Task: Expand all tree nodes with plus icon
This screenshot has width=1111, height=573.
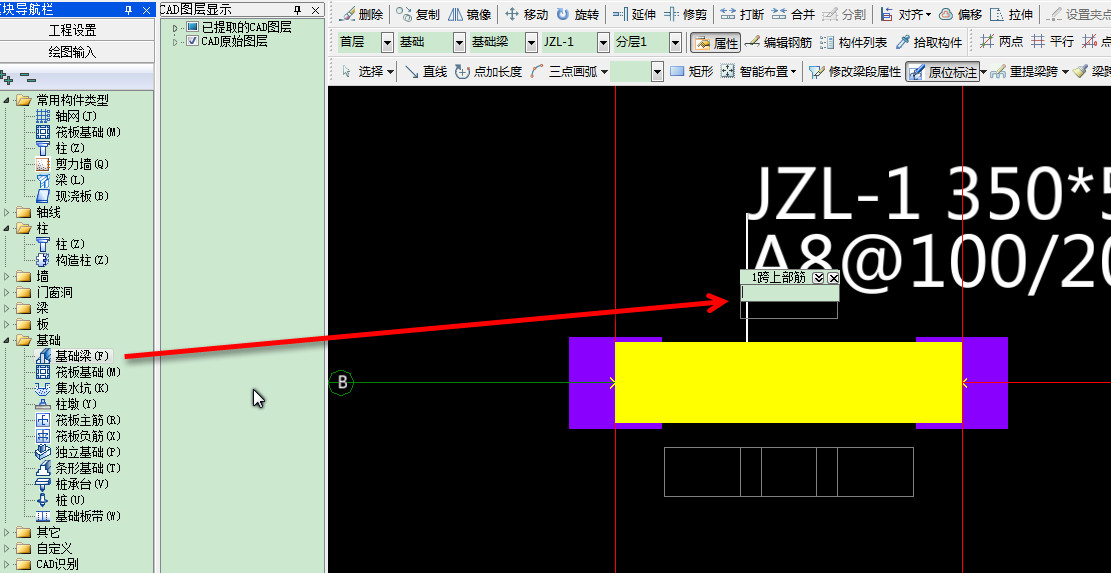Action: (6, 76)
